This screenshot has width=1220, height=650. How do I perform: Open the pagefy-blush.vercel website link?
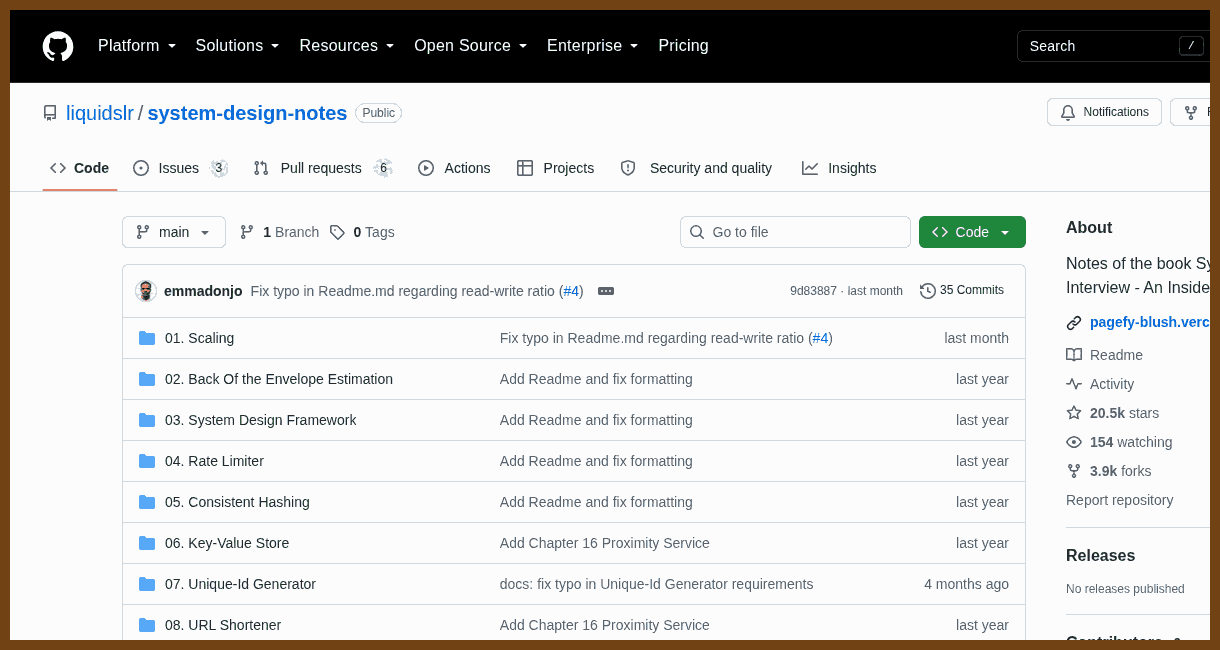pos(1149,322)
